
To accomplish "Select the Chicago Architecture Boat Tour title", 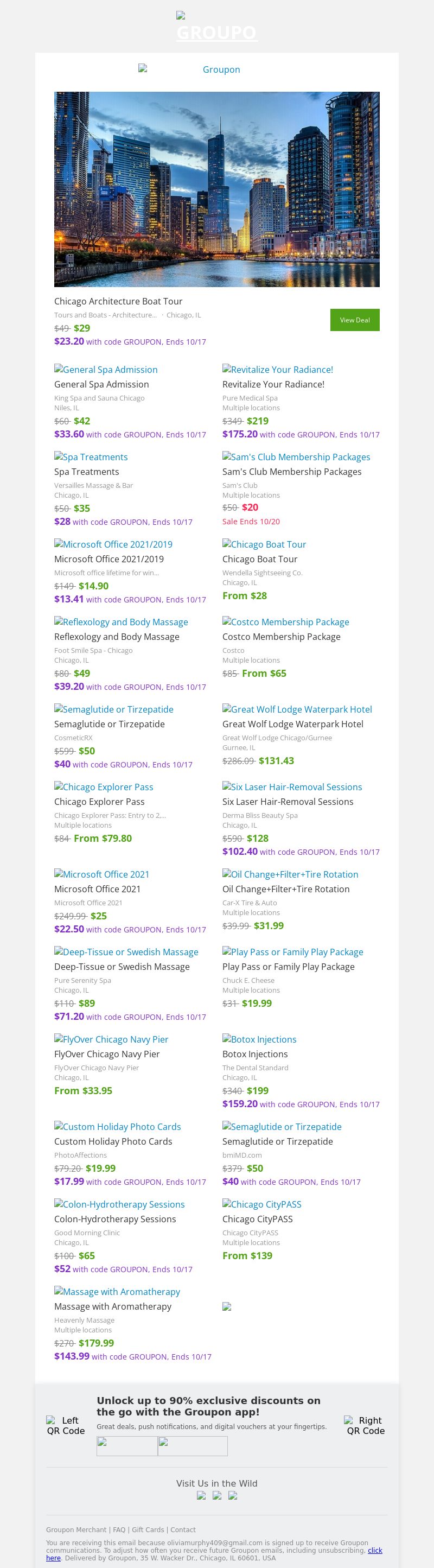I will (118, 301).
